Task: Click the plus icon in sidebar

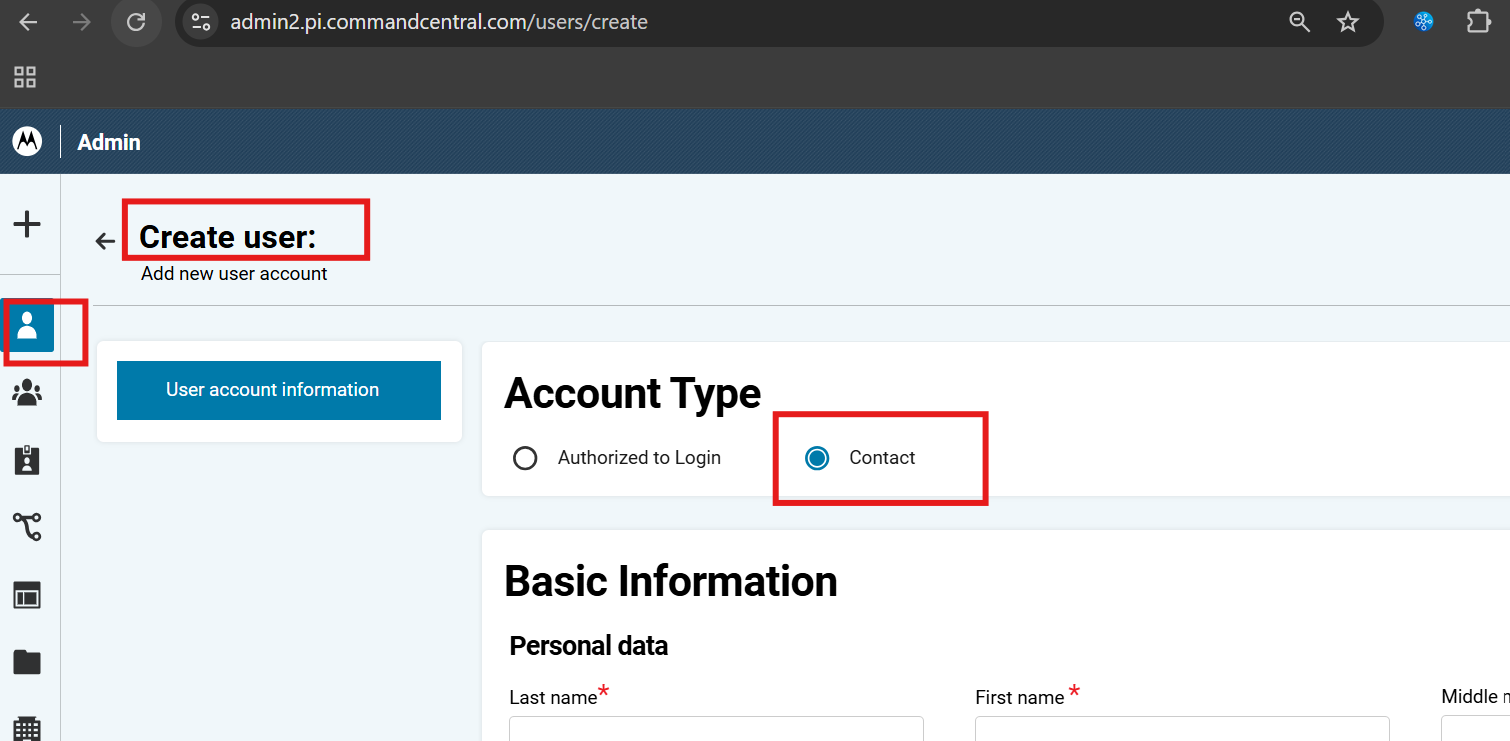Action: click(27, 224)
